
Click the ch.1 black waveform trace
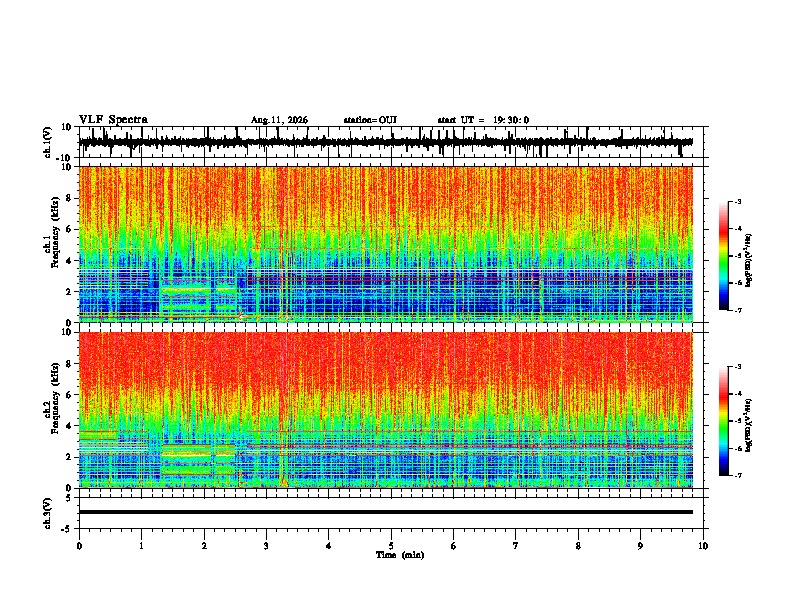tap(386, 142)
